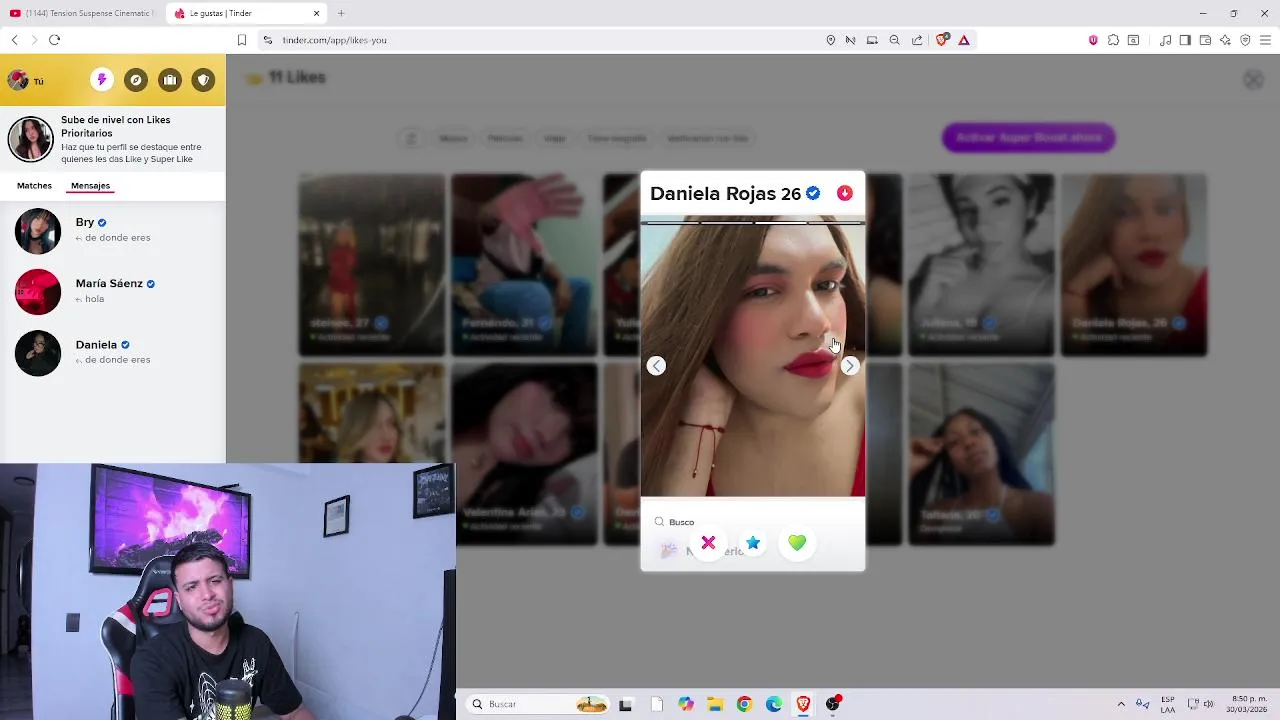The height and width of the screenshot is (720, 1280).
Task: Open the filter settings icon in likes filters
Action: pos(410,138)
